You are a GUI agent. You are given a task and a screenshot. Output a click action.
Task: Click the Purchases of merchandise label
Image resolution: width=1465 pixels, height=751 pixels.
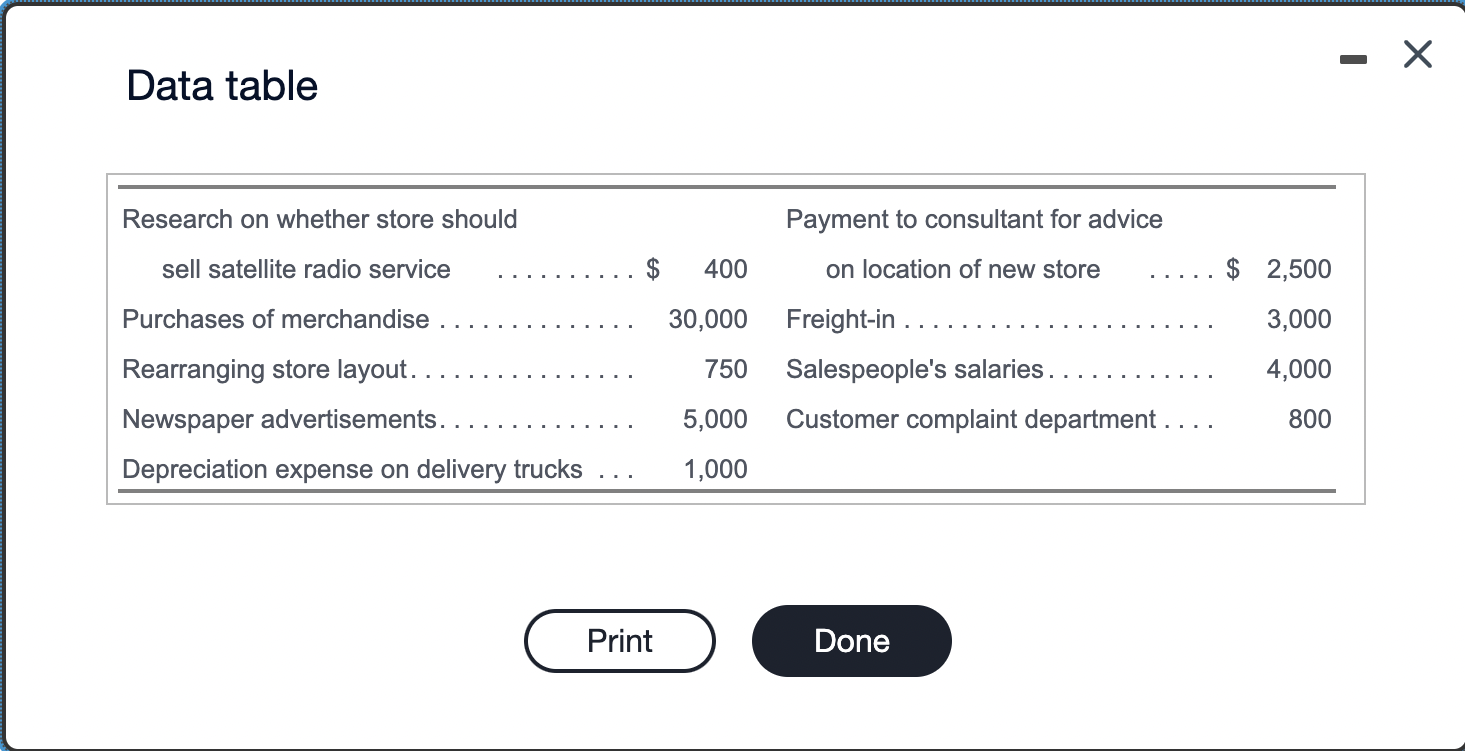click(275, 319)
